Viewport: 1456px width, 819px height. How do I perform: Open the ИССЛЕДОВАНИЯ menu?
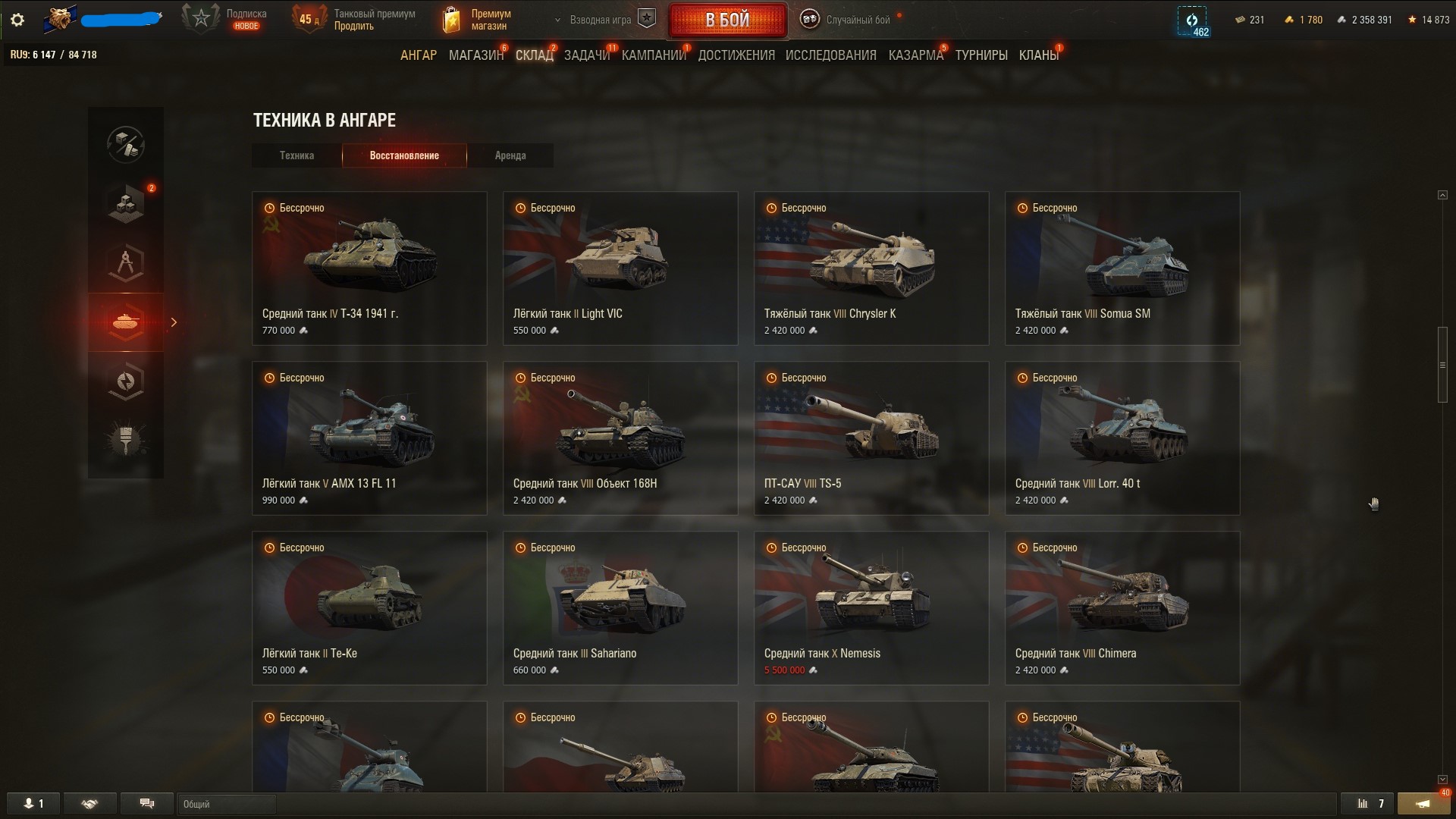click(830, 55)
